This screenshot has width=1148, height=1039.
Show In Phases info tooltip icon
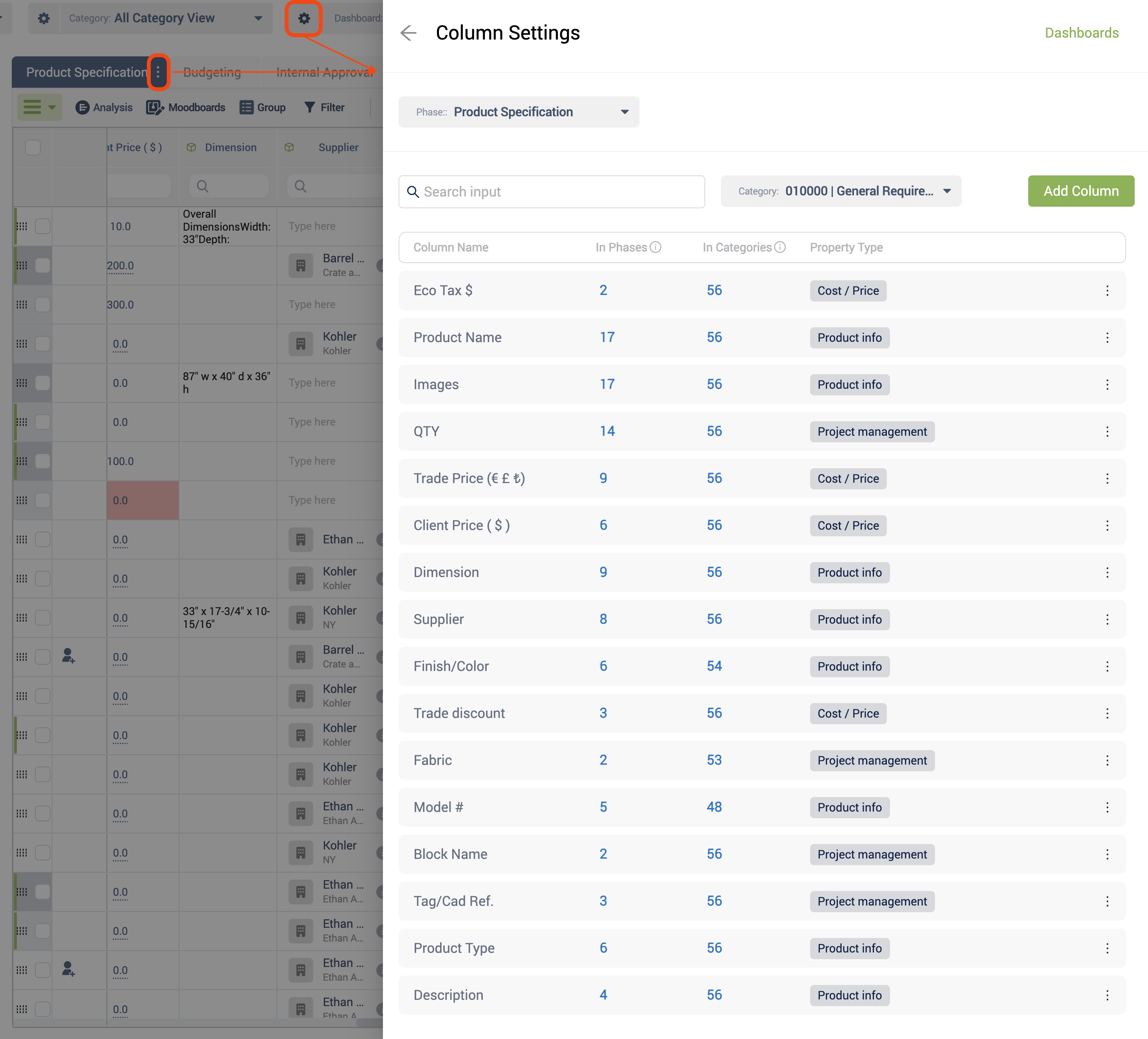point(655,247)
